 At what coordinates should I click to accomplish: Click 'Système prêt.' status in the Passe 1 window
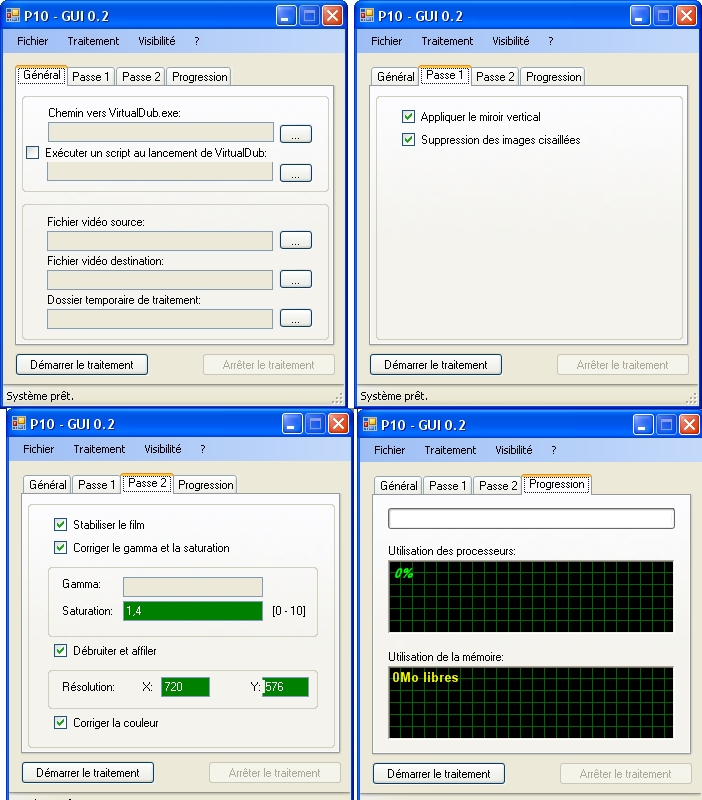pos(394,396)
